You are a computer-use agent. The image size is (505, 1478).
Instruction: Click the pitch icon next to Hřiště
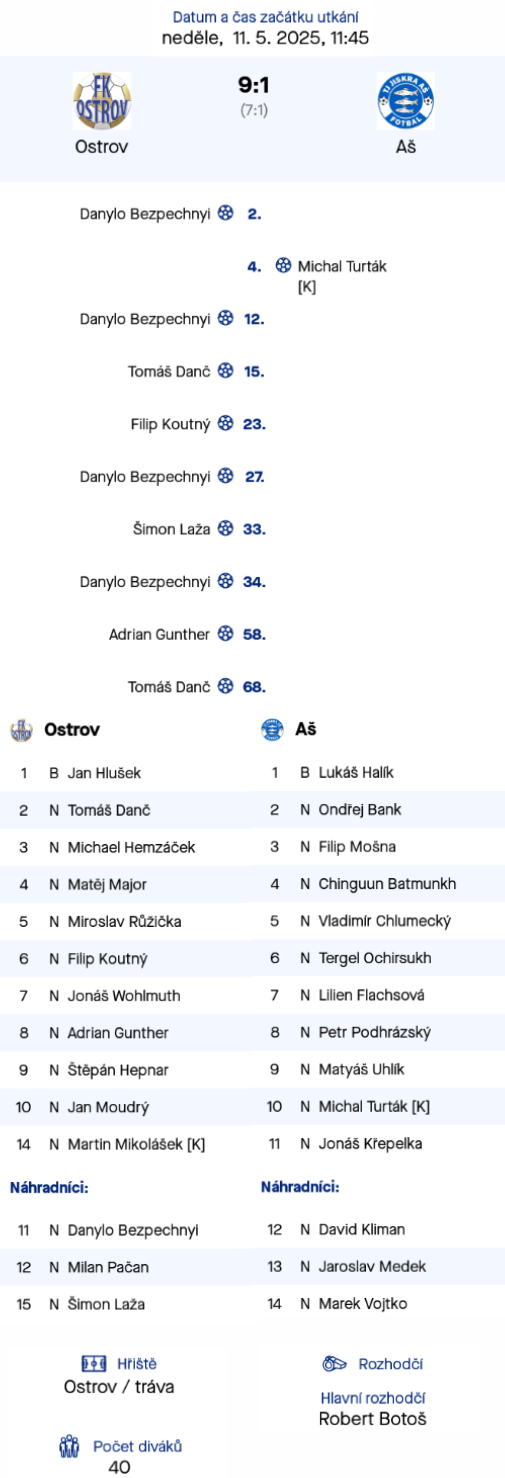pyautogui.click(x=94, y=1363)
